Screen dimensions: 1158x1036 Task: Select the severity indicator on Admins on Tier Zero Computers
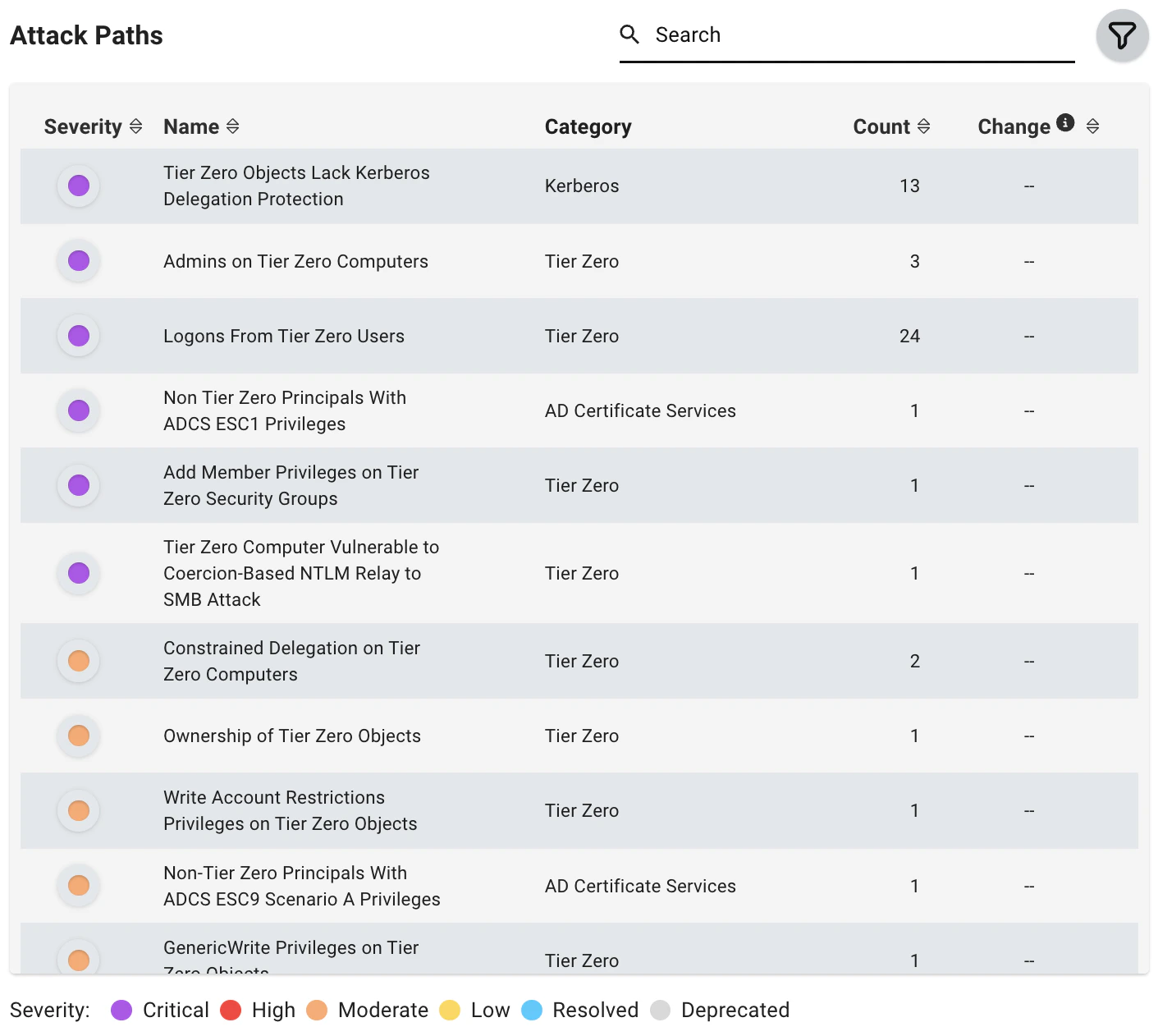coord(78,261)
